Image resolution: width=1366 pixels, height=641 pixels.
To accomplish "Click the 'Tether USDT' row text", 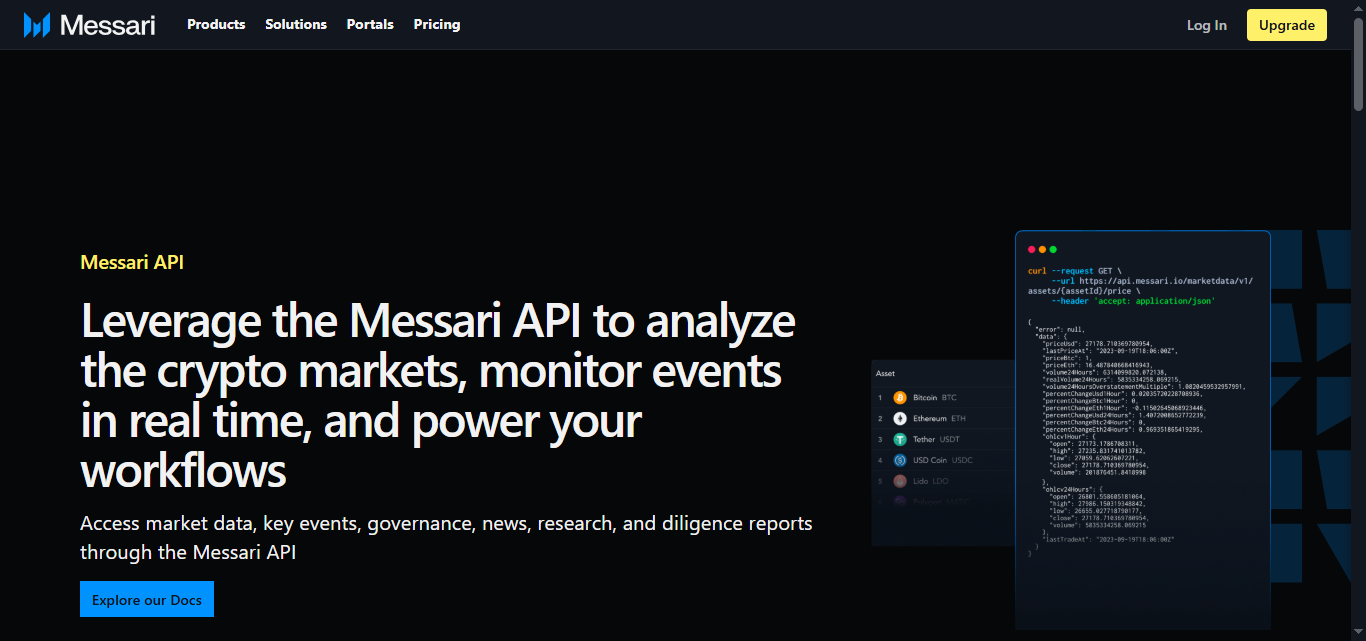I will 936,440.
